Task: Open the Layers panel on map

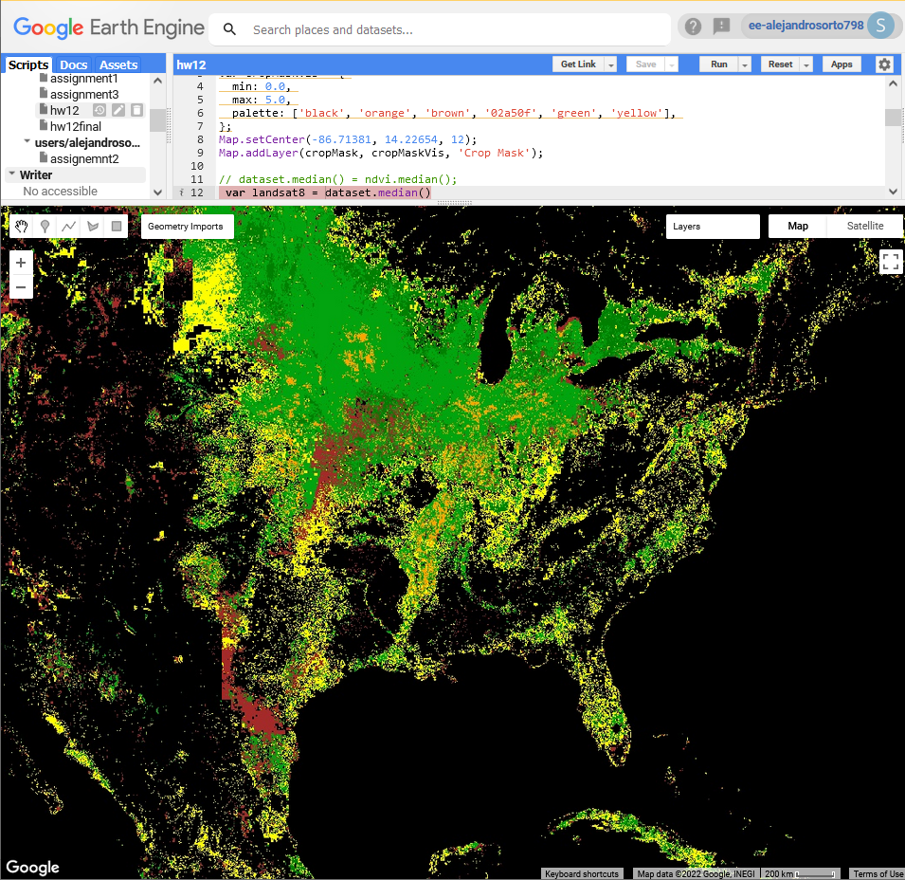Action: (x=712, y=226)
